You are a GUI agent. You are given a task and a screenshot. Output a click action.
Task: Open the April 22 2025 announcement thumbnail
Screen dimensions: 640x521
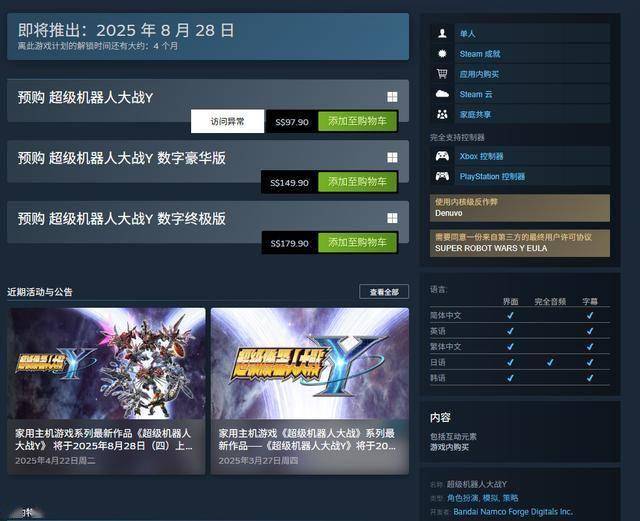(106, 363)
